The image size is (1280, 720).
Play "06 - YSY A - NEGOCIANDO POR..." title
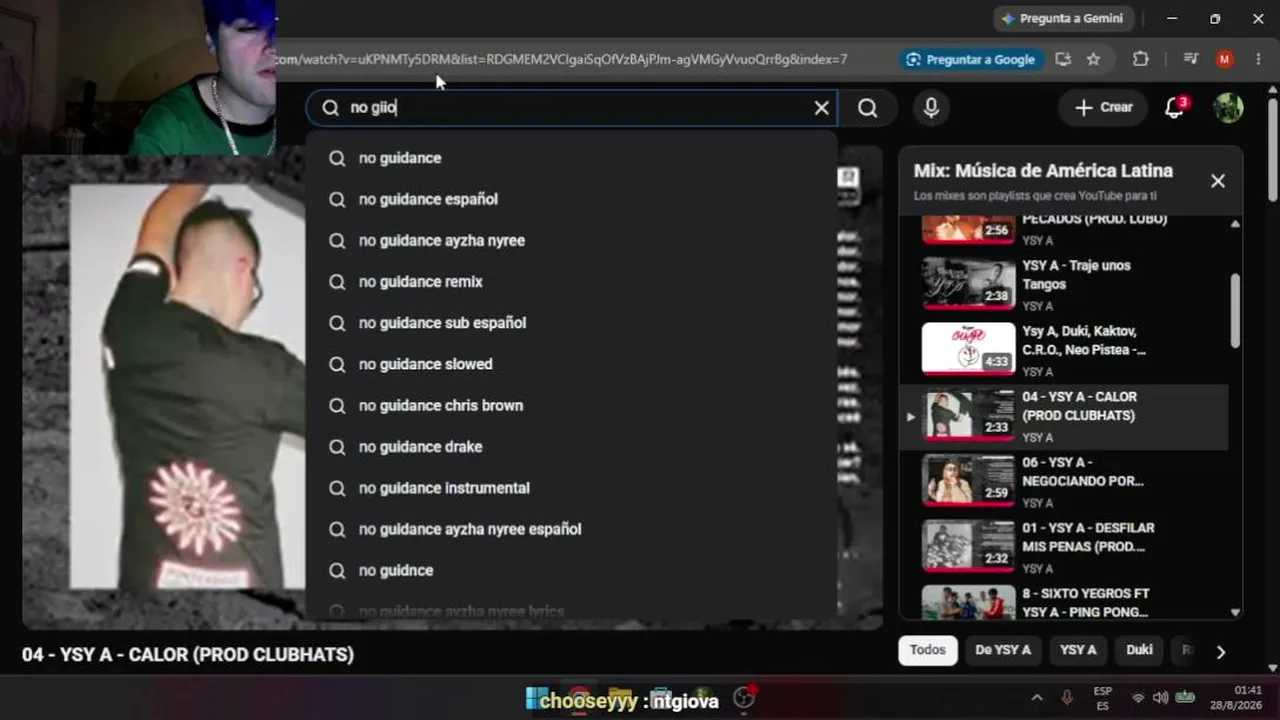1083,471
